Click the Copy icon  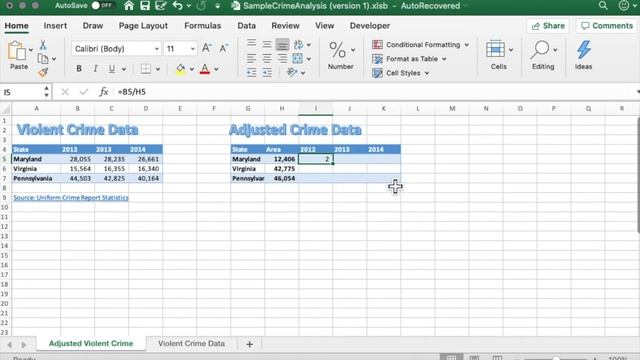click(x=43, y=58)
